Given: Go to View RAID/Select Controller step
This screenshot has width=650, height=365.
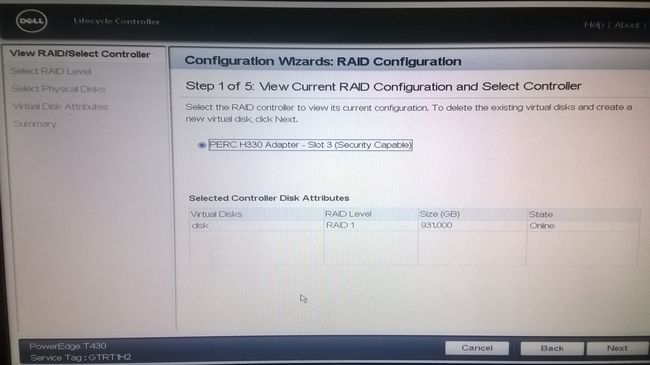Looking at the screenshot, I should click(x=80, y=54).
